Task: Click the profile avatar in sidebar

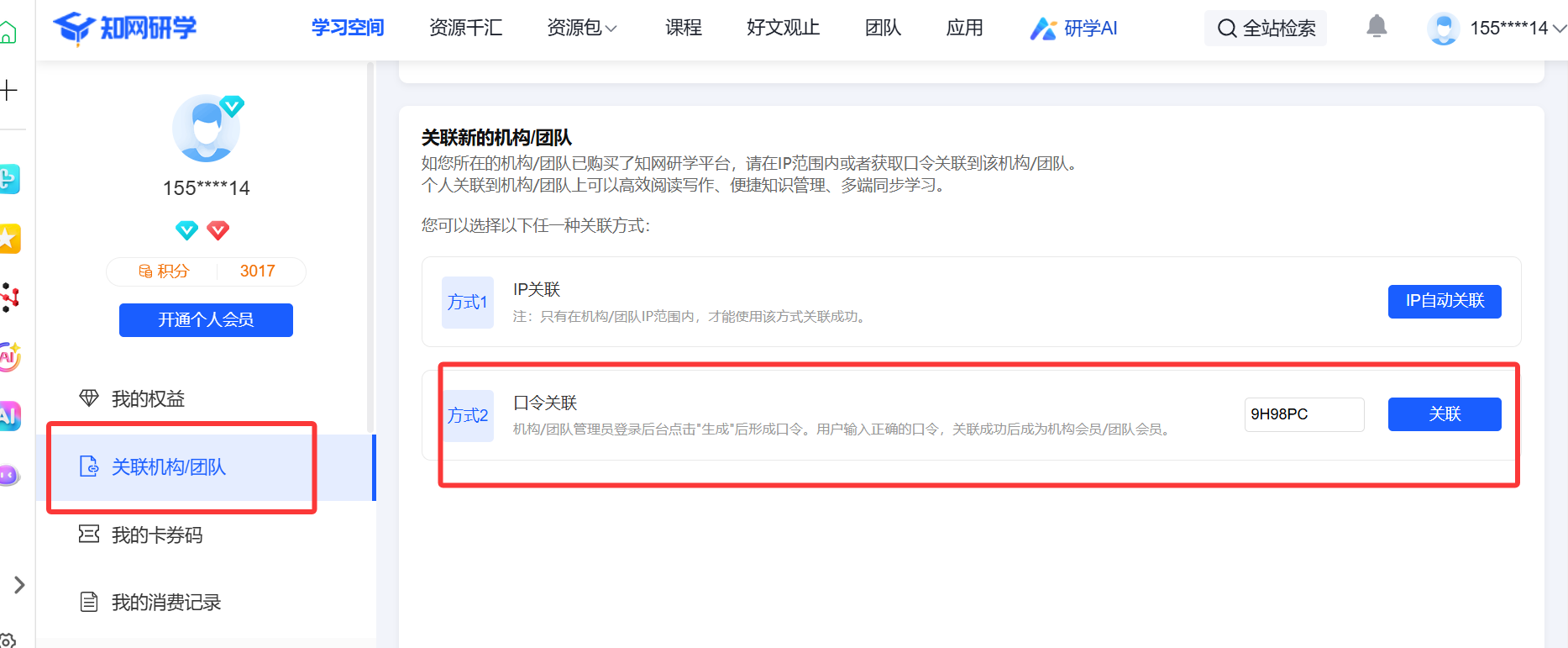Action: coord(206,129)
